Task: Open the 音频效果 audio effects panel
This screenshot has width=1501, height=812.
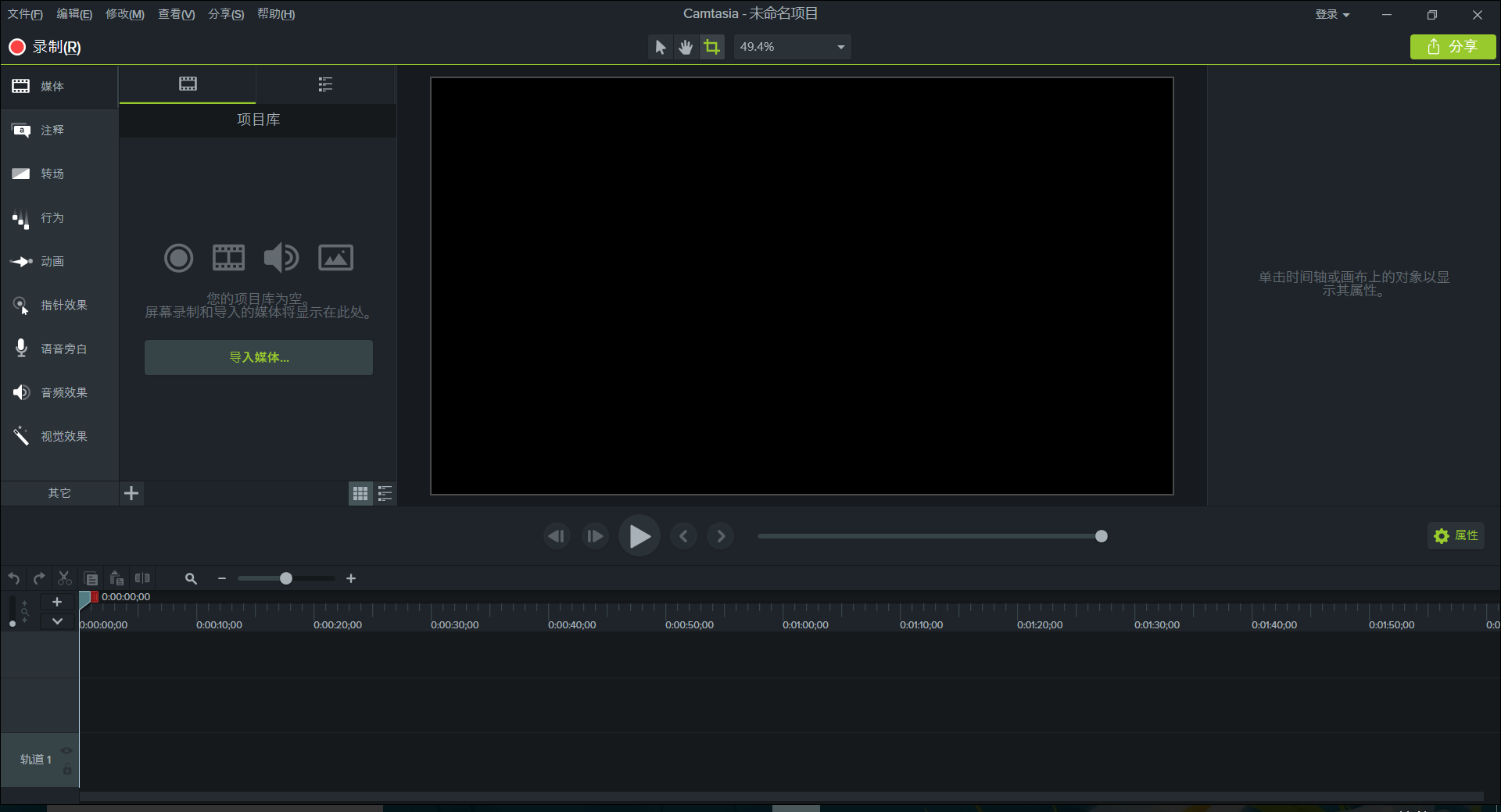Action: pos(59,392)
